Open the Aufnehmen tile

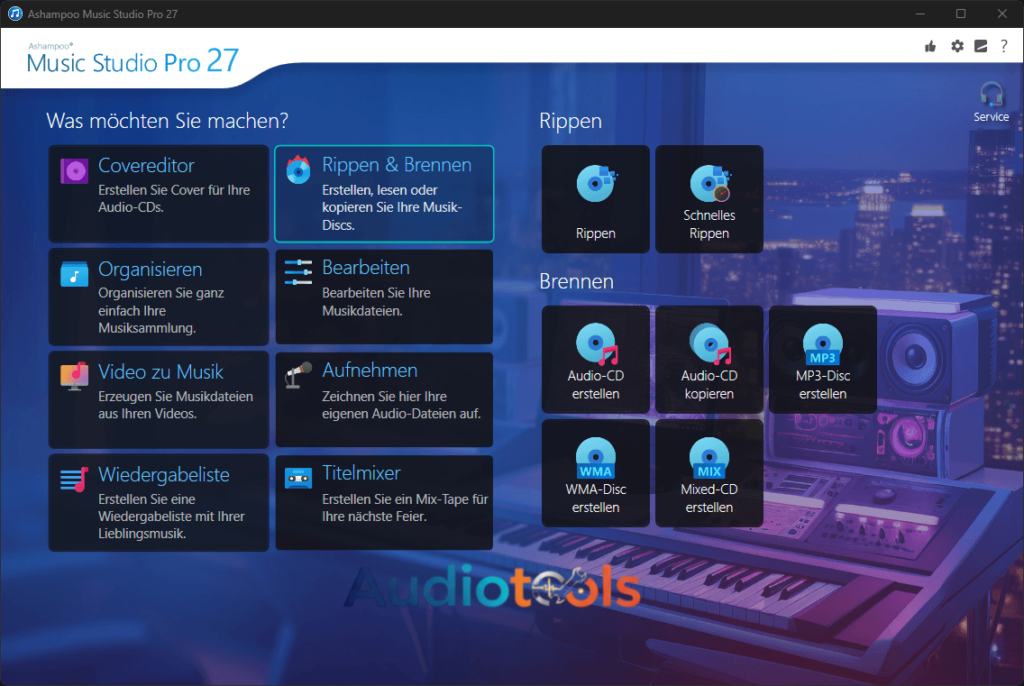pyautogui.click(x=384, y=399)
